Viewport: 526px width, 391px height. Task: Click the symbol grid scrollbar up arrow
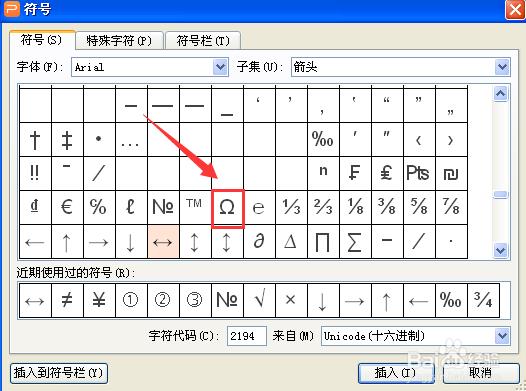(501, 93)
